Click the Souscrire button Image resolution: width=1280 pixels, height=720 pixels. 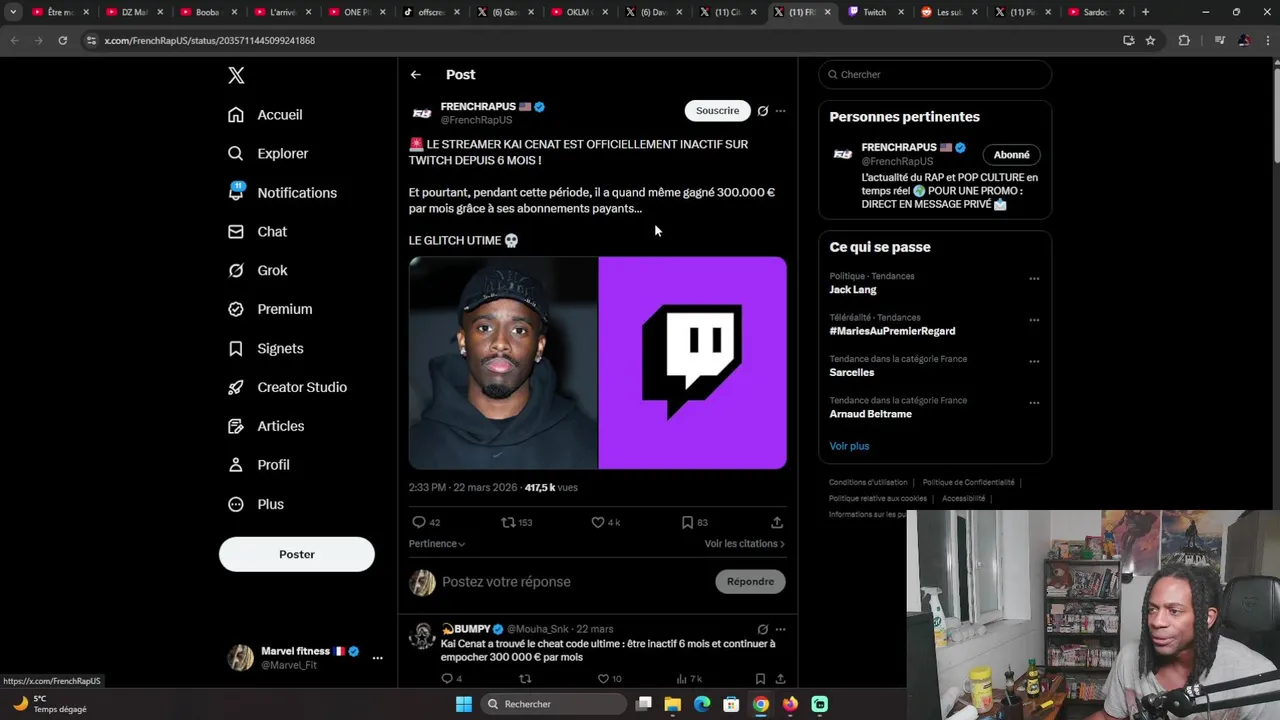pos(718,111)
